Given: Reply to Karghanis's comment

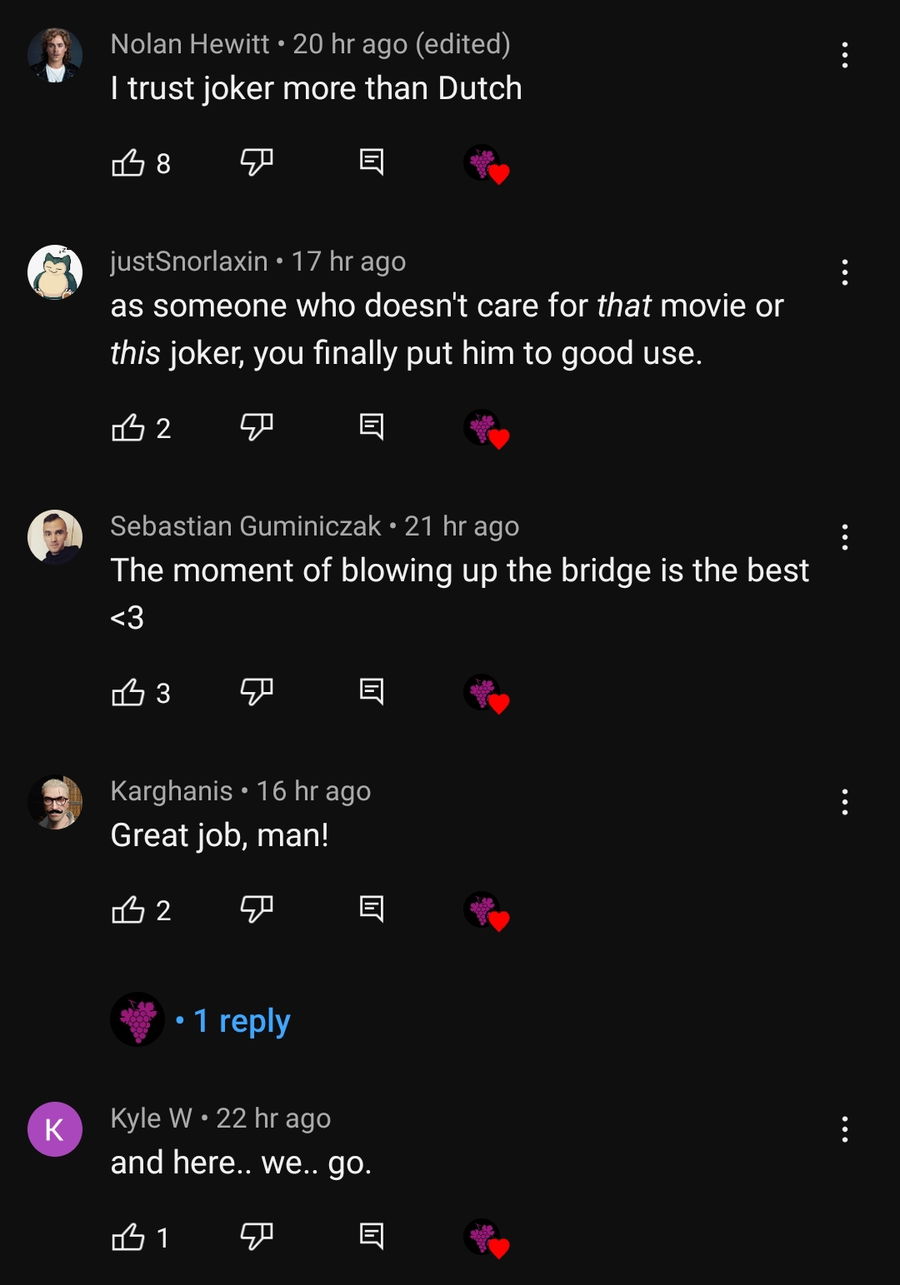Looking at the screenshot, I should [x=371, y=909].
